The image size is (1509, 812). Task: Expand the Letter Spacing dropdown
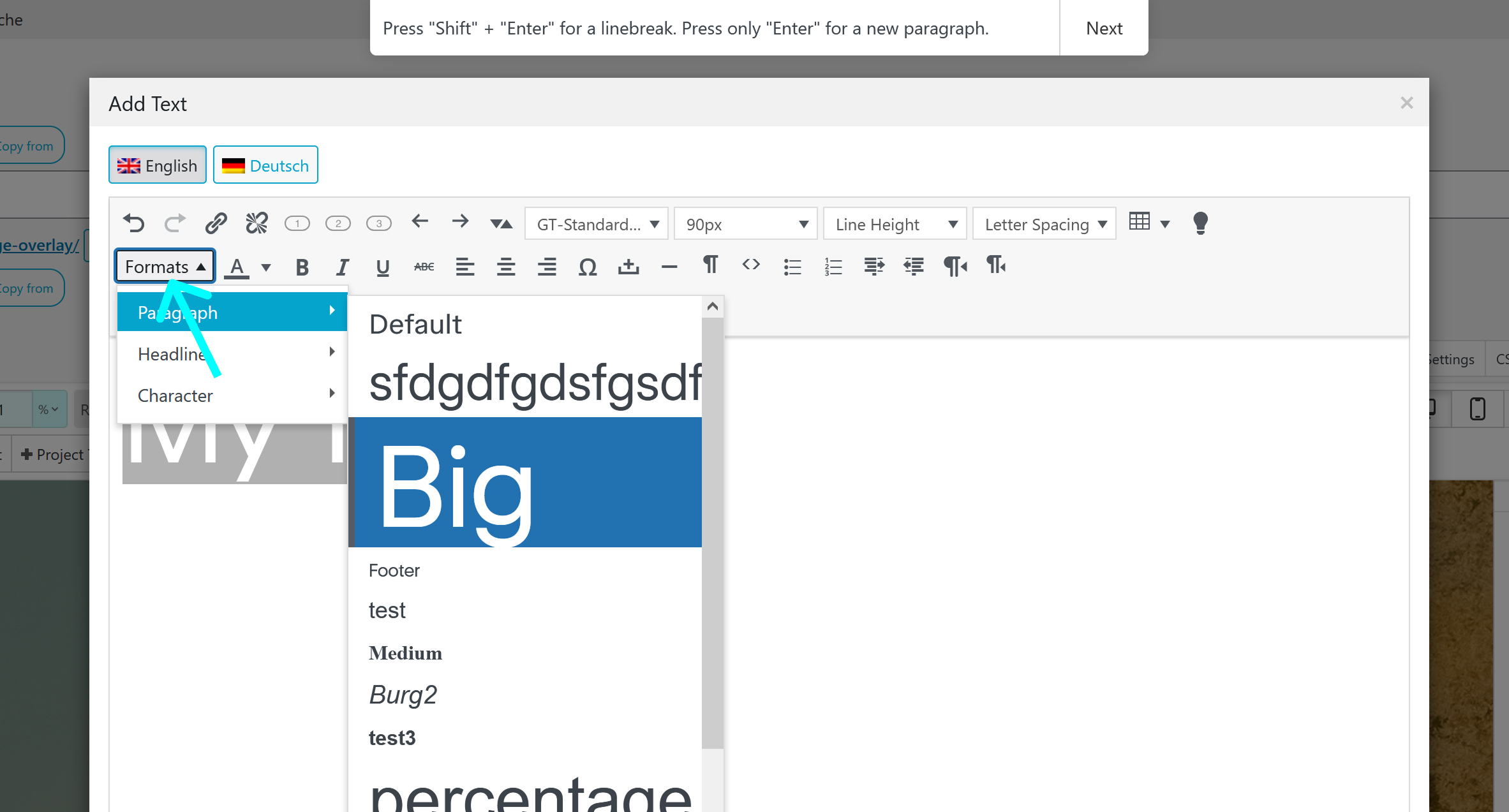coord(1044,225)
